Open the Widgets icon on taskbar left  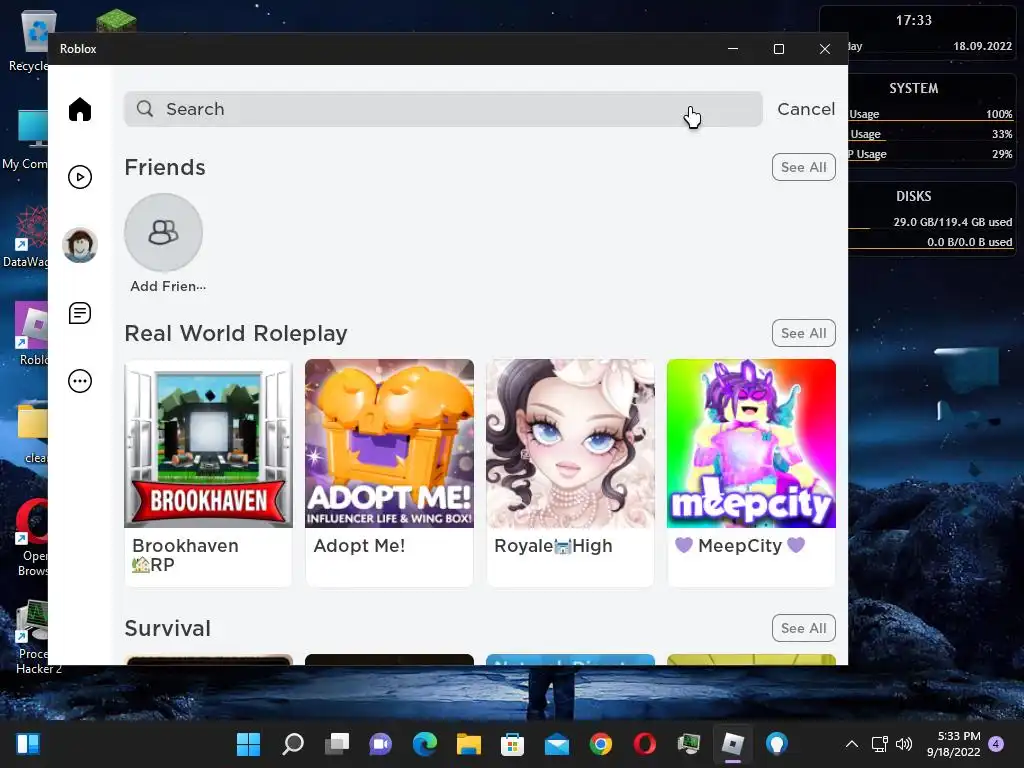[28, 744]
